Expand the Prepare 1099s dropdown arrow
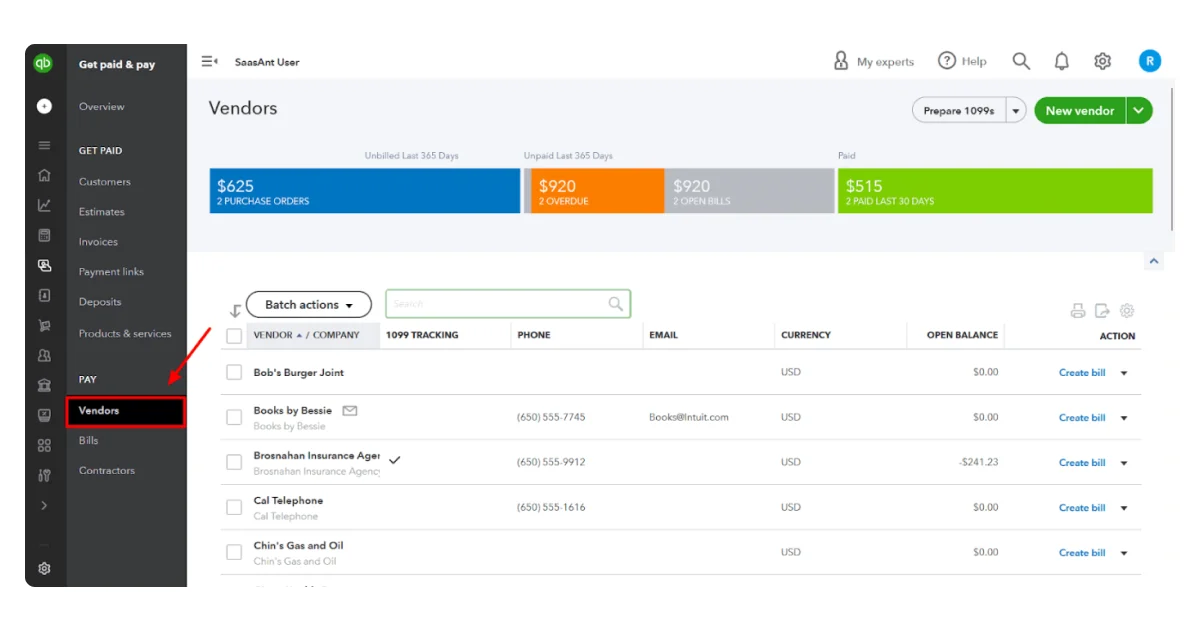Screen dimensions: 1200x630 (x=1017, y=111)
